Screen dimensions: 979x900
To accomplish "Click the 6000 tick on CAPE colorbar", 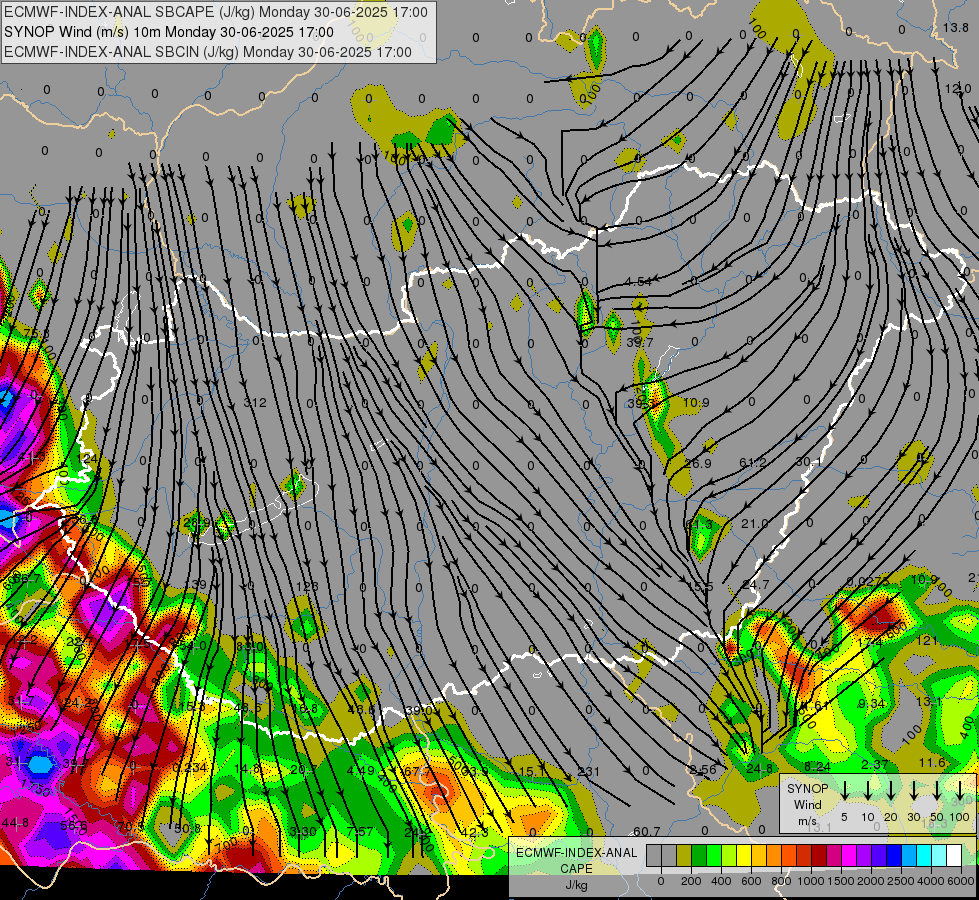I will point(961,881).
